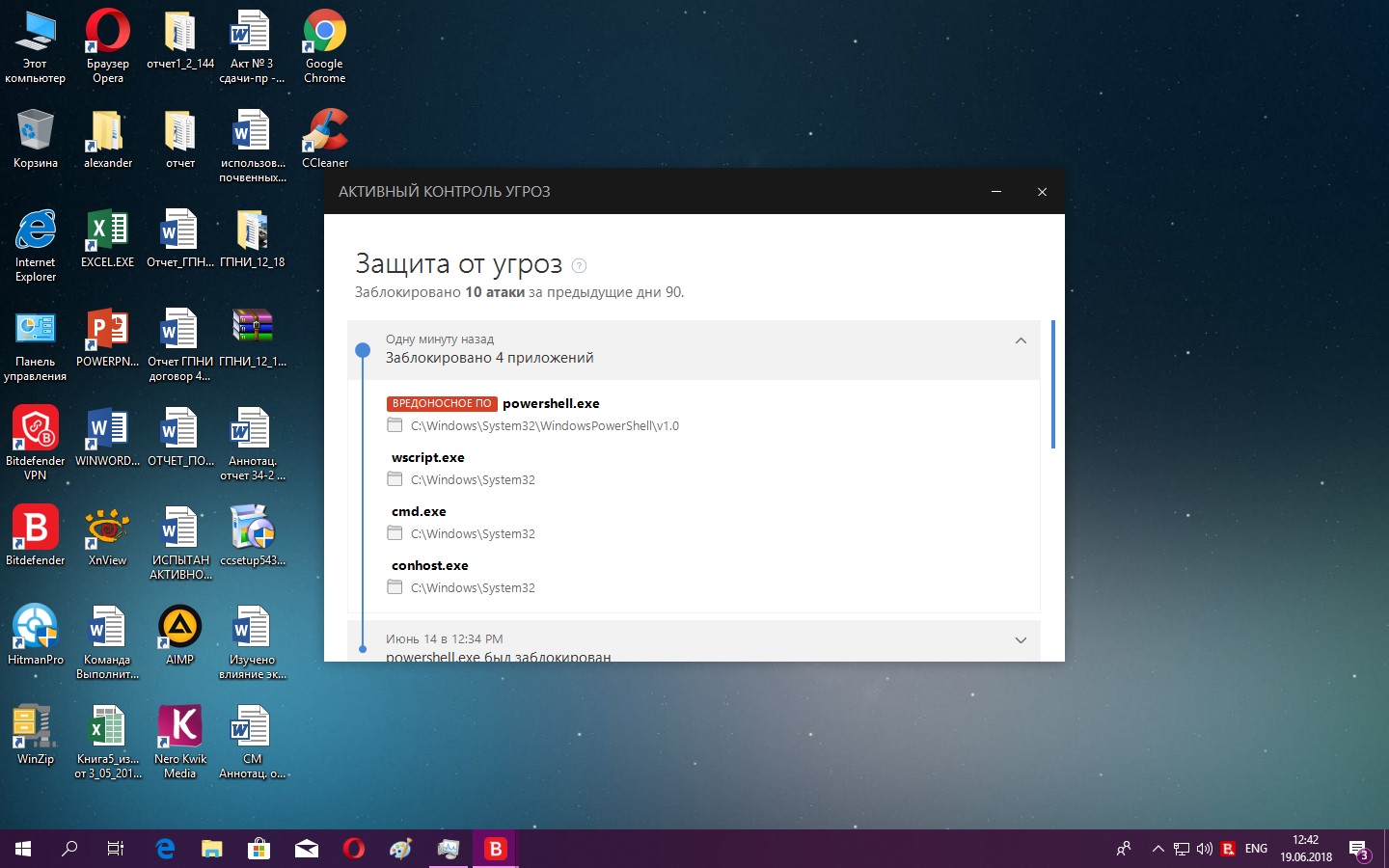
Task: Collapse the 'Заблокировано 4 приложений' section
Action: click(1021, 341)
